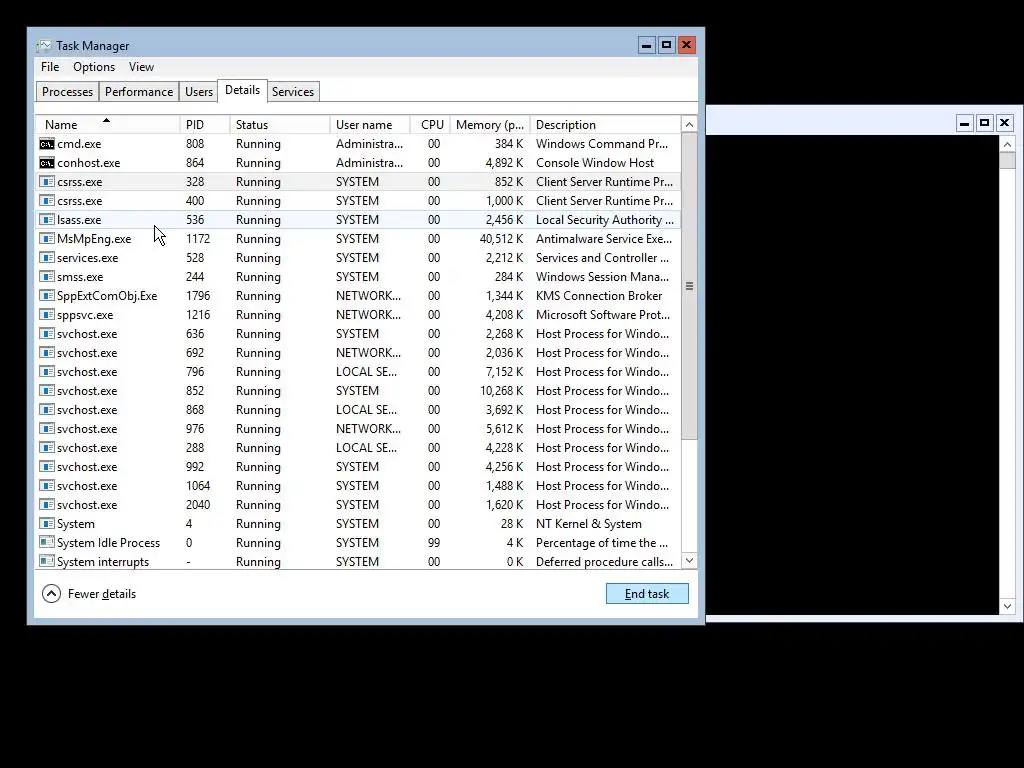Viewport: 1024px width, 768px height.
Task: Sort by the PID column header
Action: [x=205, y=124]
